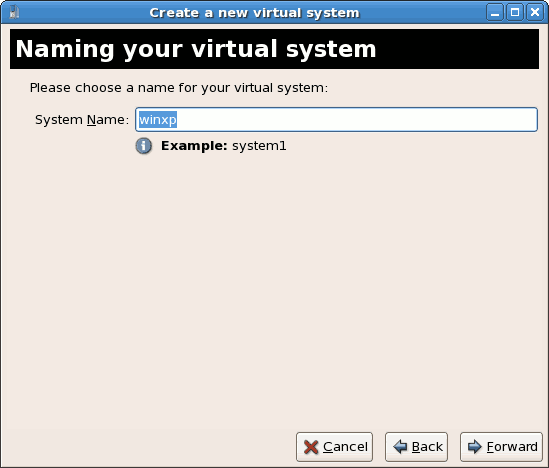This screenshot has width=549, height=468.
Task: Click the System Name text field
Action: click(x=336, y=120)
